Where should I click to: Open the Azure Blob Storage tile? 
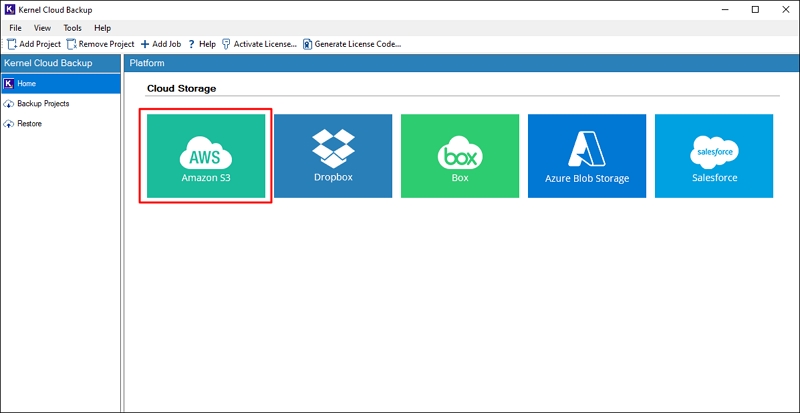pos(587,156)
